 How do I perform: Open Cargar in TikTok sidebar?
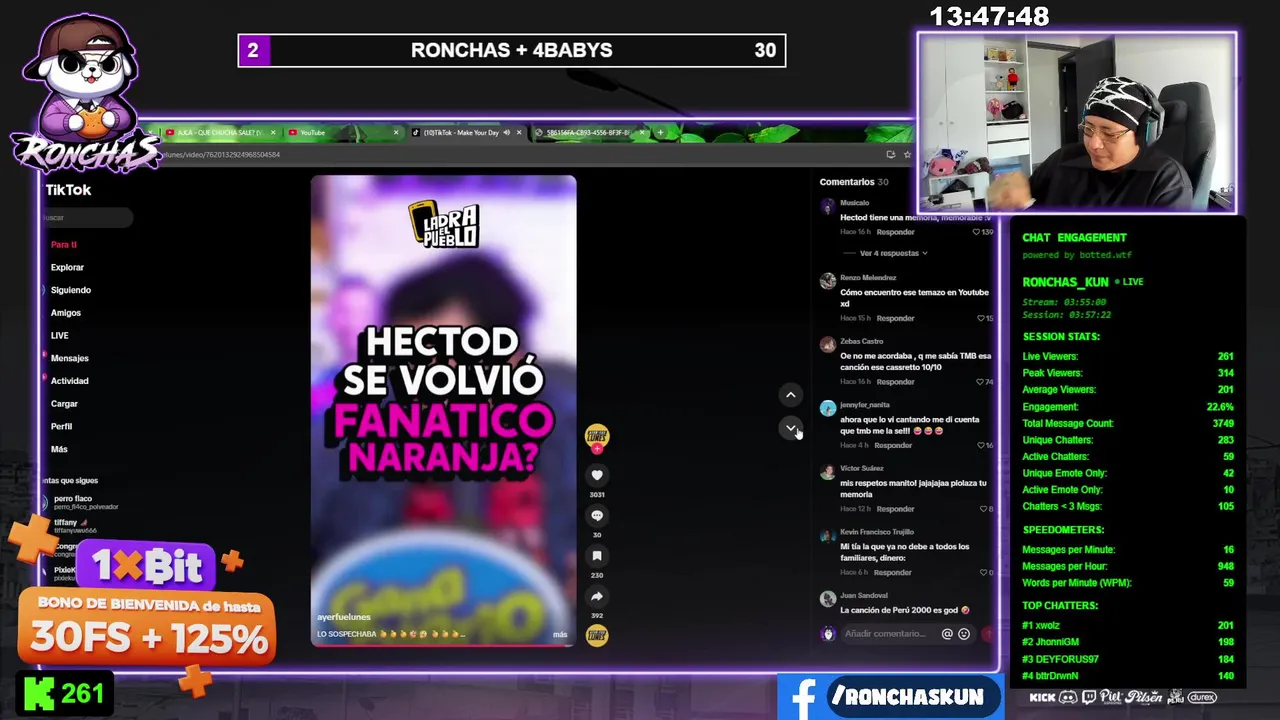pyautogui.click(x=64, y=404)
